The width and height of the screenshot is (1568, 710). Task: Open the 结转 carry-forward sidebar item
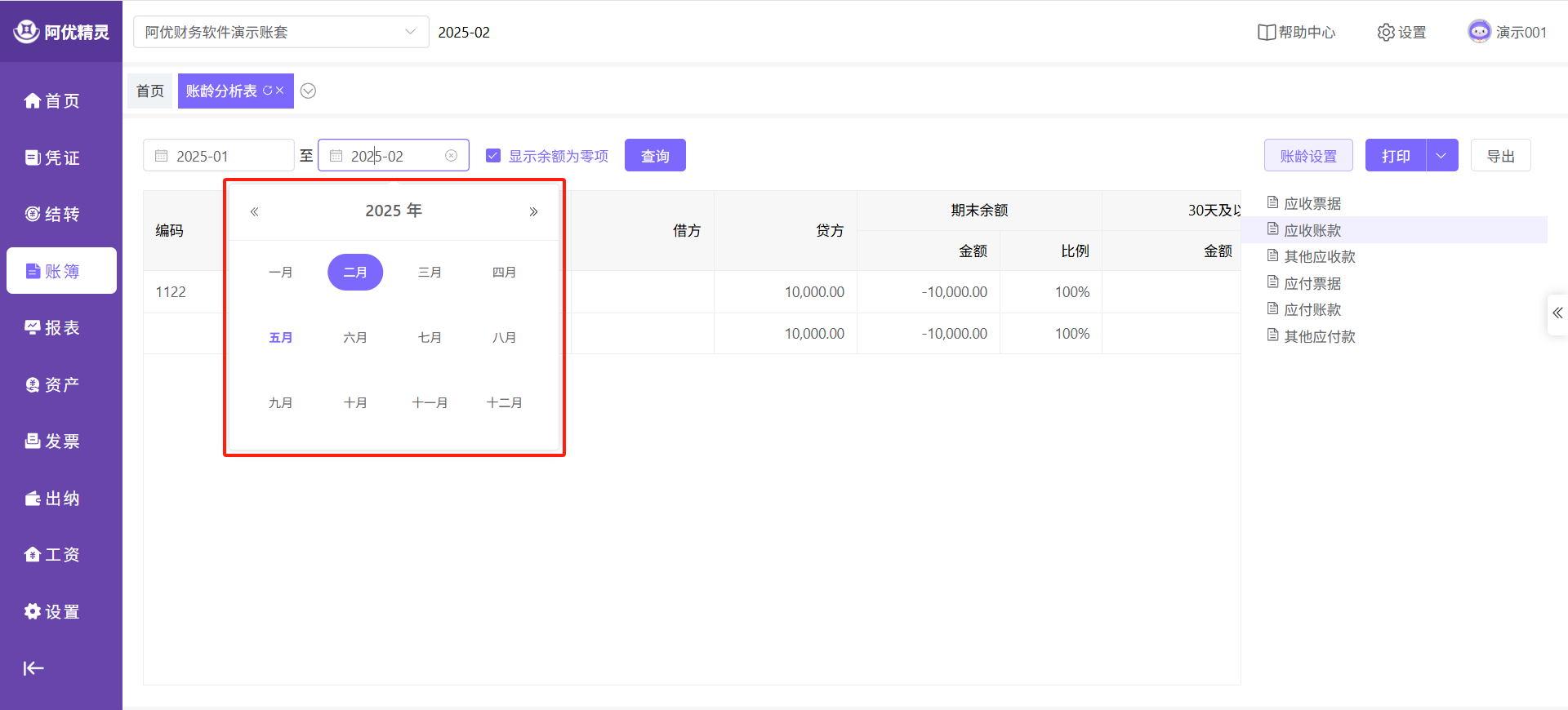point(52,214)
